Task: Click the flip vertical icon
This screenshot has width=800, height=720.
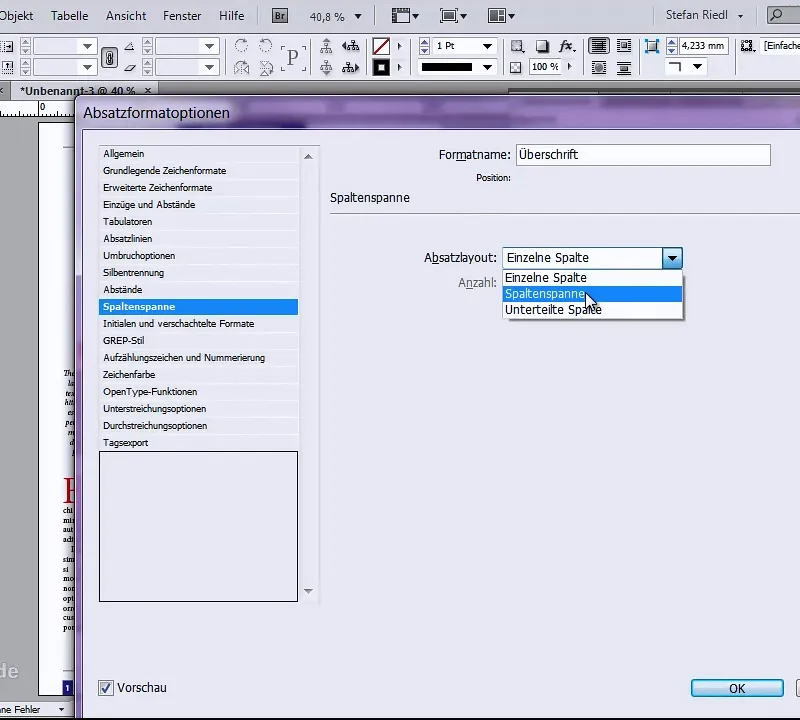Action: pos(266,67)
